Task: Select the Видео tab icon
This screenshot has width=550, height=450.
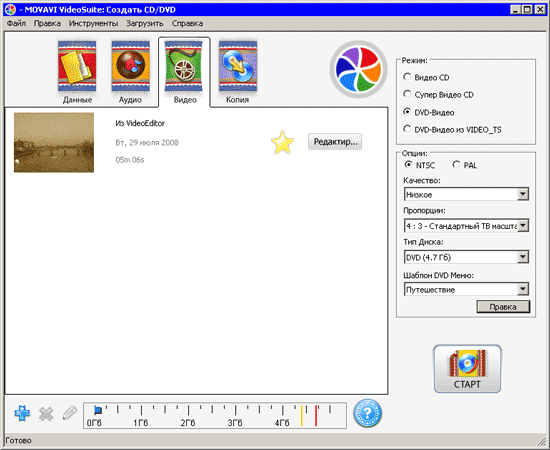Action: pyautogui.click(x=184, y=67)
